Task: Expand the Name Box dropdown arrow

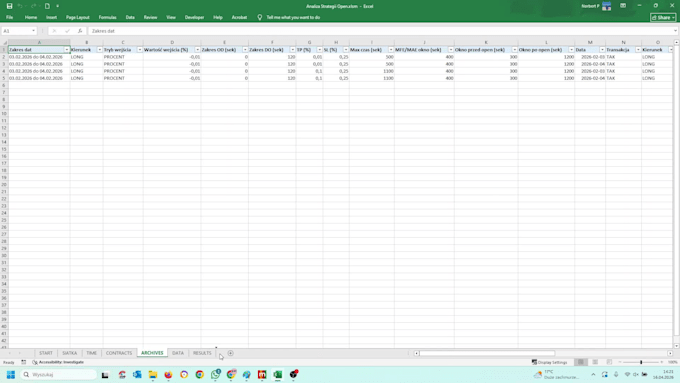Action: (33, 31)
